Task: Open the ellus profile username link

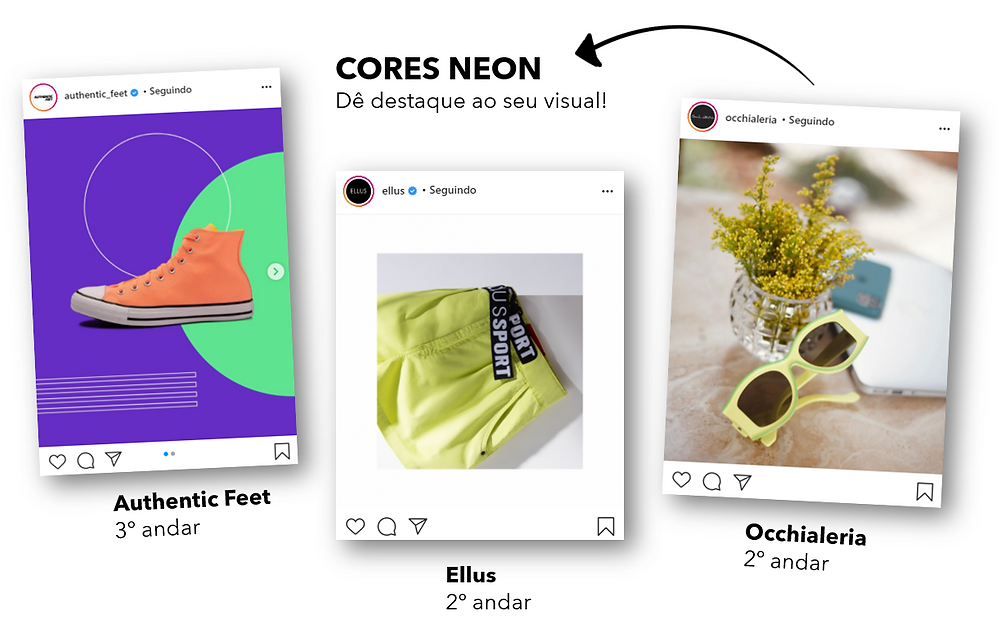Action: point(393,191)
